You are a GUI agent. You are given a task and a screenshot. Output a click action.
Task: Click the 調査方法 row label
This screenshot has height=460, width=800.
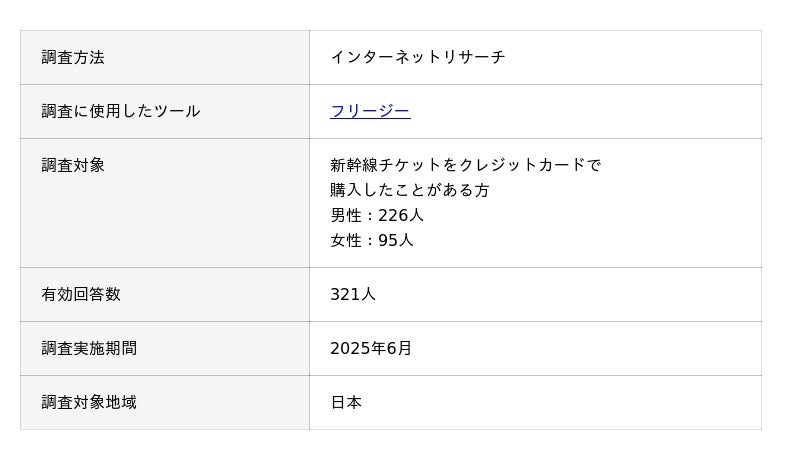click(73, 57)
